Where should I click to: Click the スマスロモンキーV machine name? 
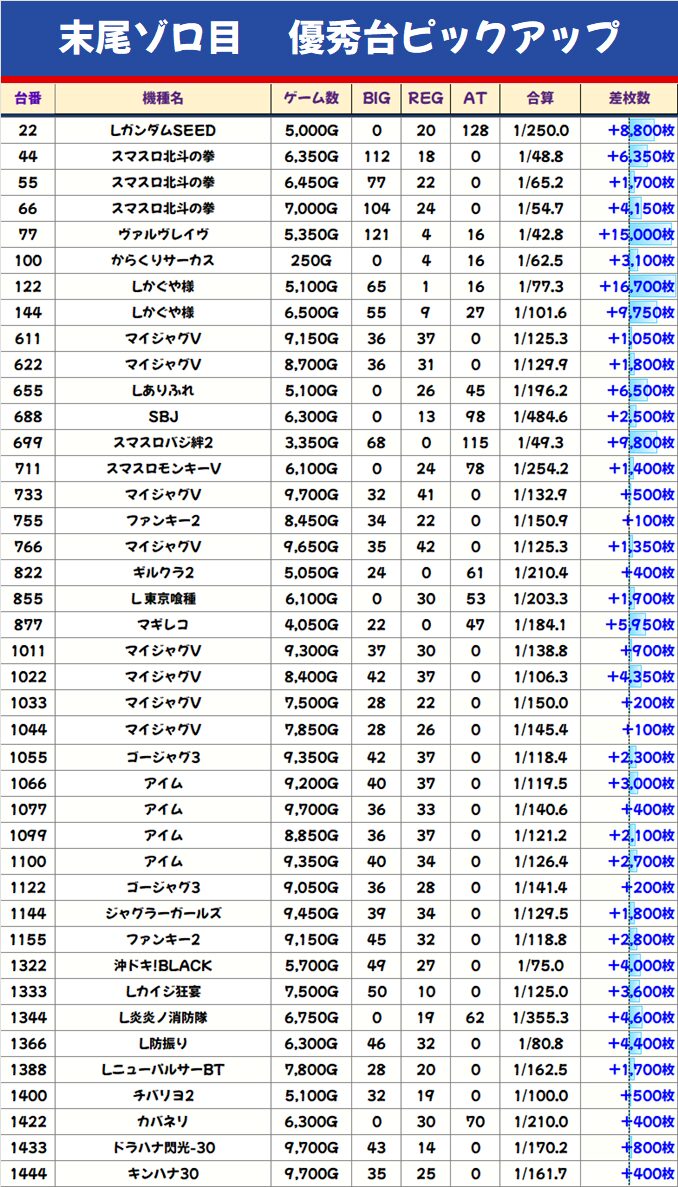[x=163, y=469]
